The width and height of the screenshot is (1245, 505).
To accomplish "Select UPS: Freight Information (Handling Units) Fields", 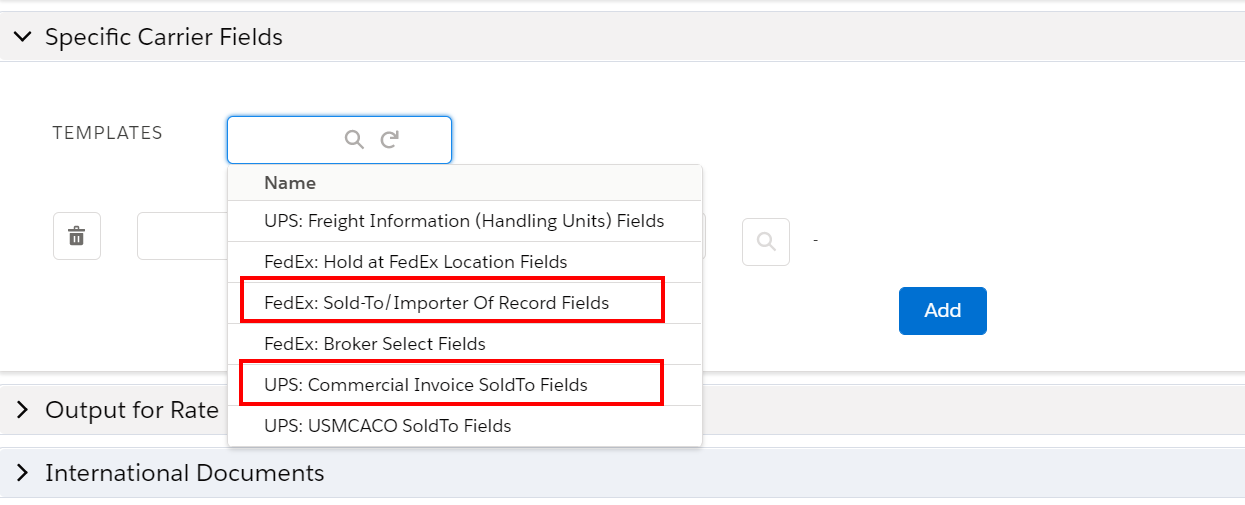I will click(465, 221).
